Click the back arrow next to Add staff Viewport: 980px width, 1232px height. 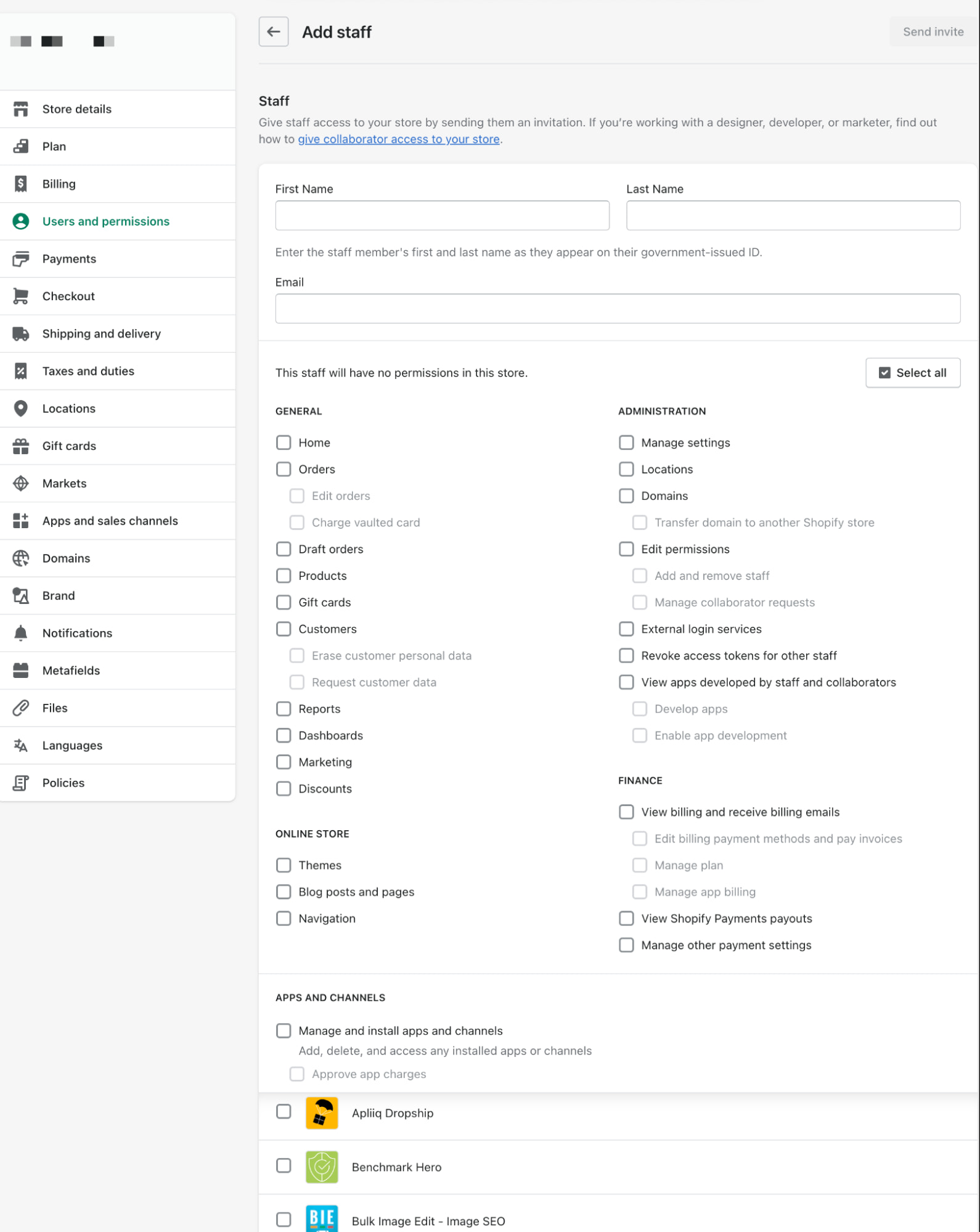(x=274, y=32)
